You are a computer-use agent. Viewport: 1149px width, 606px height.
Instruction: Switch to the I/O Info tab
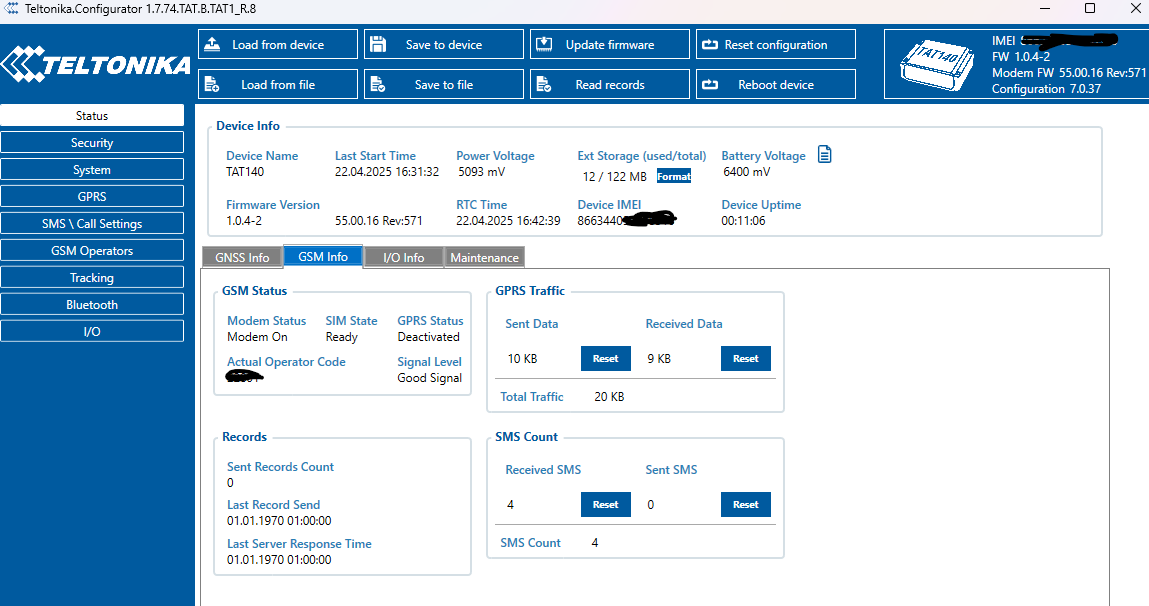pyautogui.click(x=403, y=257)
